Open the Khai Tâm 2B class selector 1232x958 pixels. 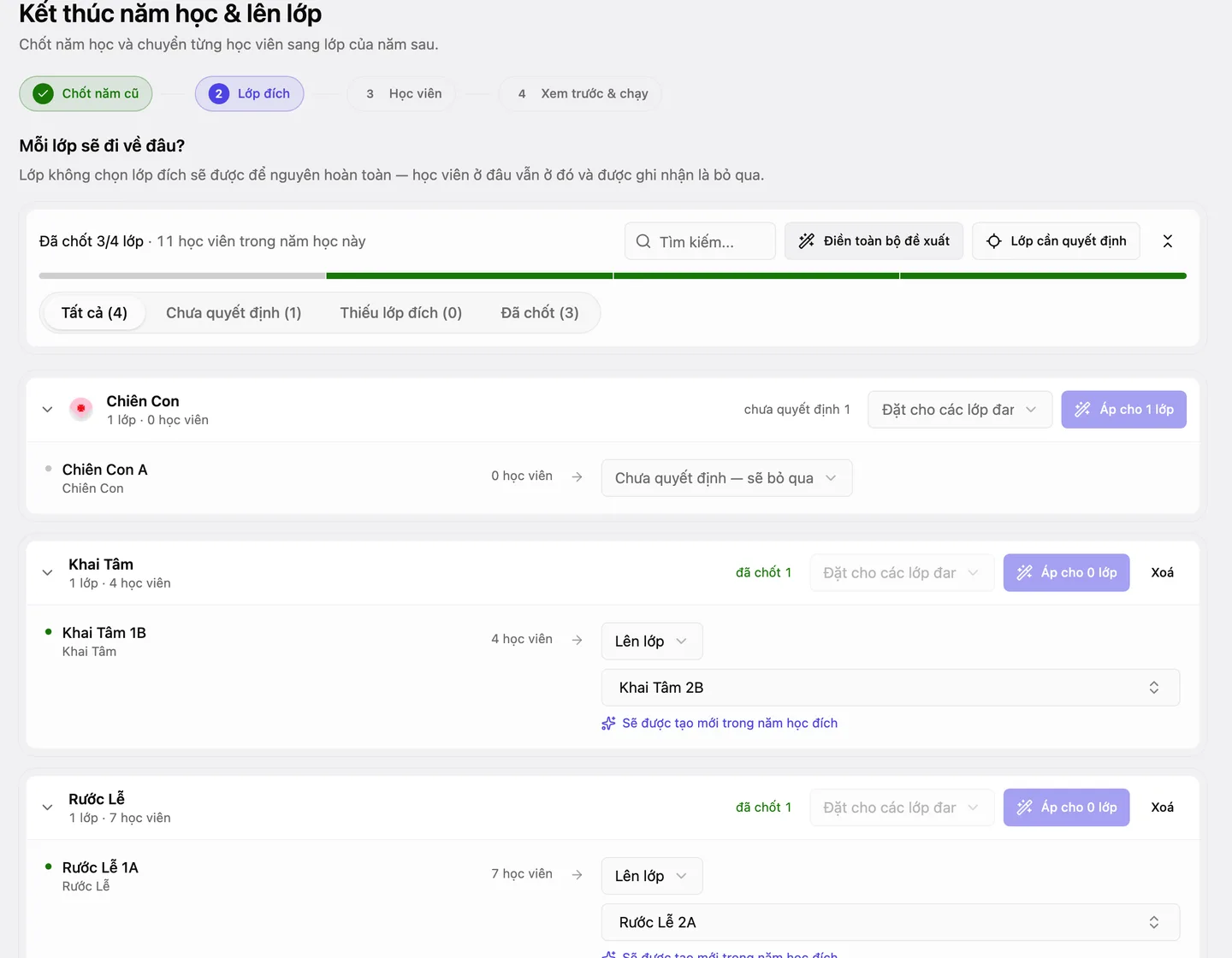click(x=891, y=688)
